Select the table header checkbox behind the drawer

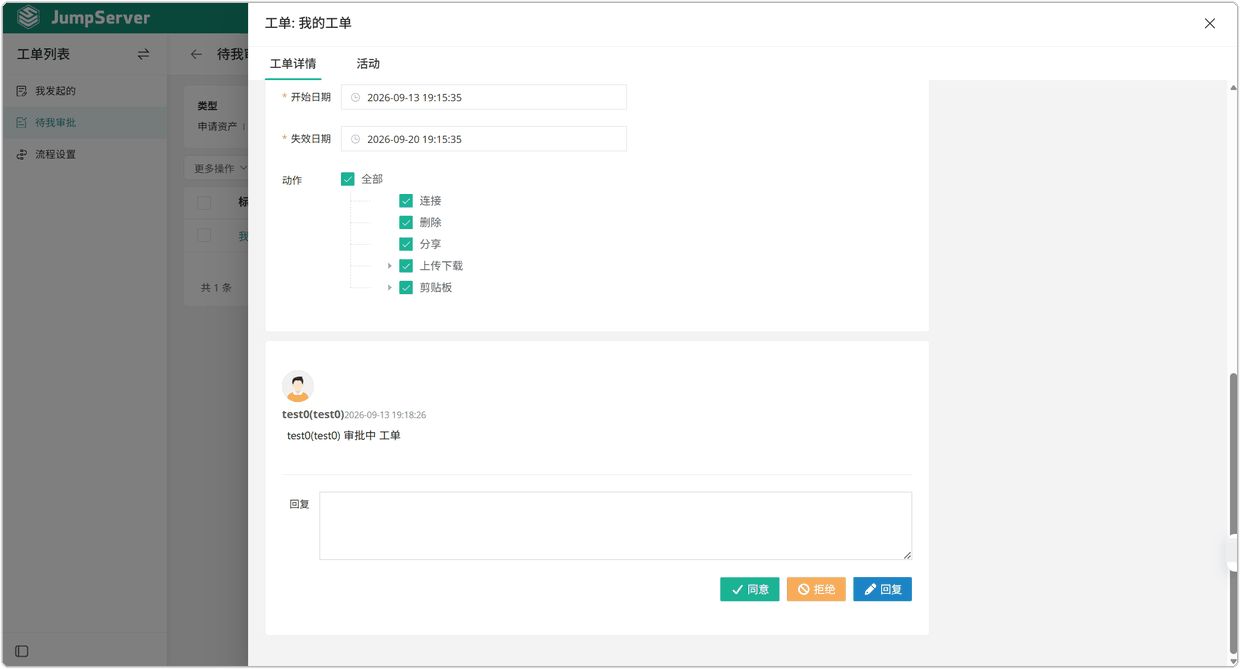[x=204, y=203]
